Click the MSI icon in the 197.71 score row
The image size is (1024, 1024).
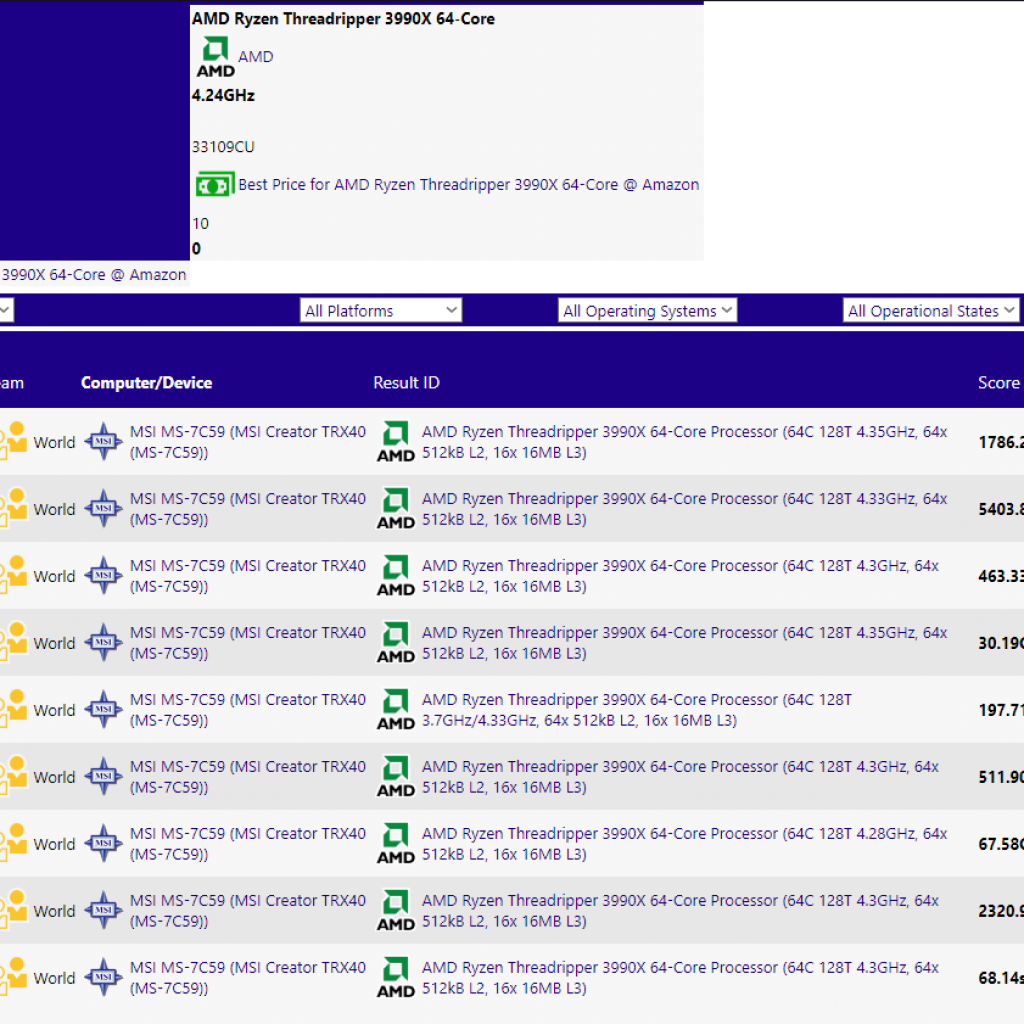pyautogui.click(x=103, y=709)
